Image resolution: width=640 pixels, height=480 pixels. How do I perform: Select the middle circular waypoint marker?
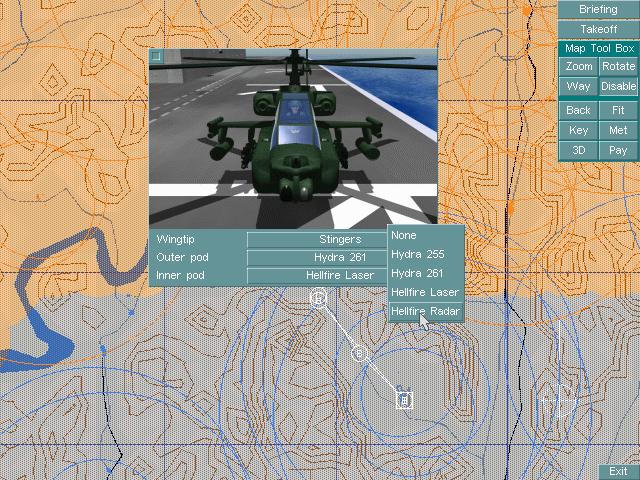[359, 353]
